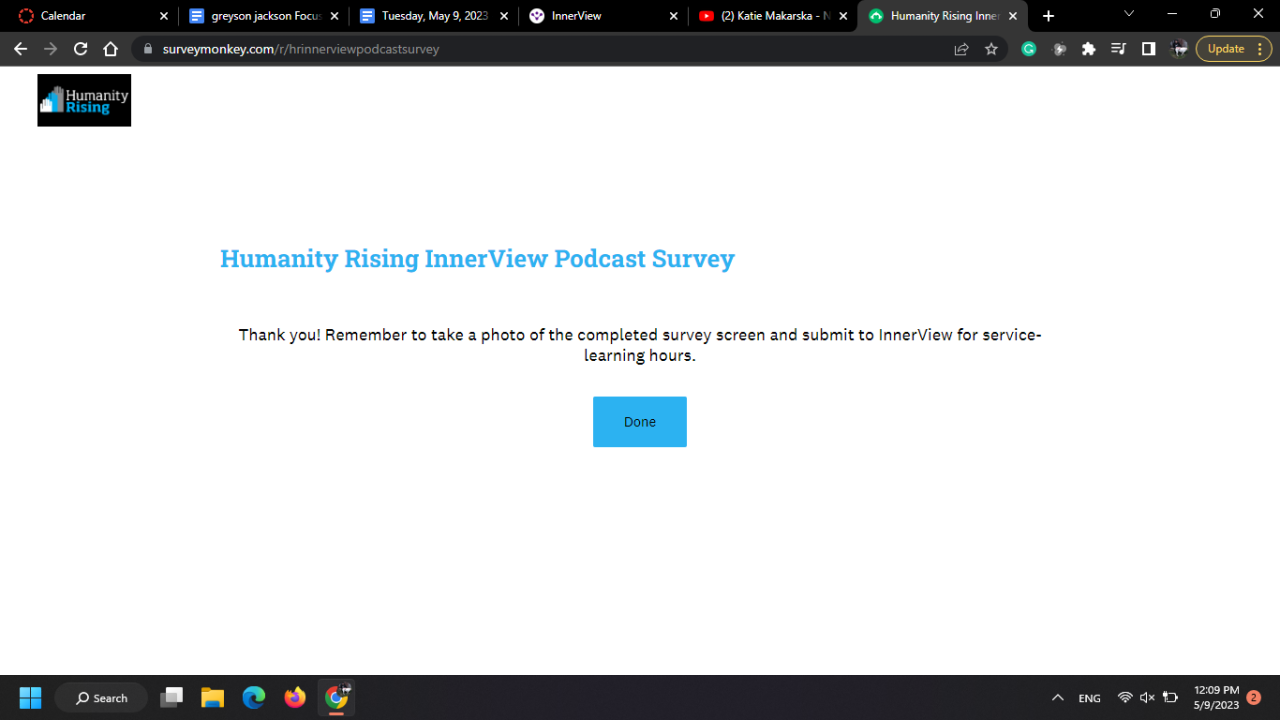Open the Katie Makarska YouTube tab
This screenshot has width=1280, height=720.
point(773,16)
